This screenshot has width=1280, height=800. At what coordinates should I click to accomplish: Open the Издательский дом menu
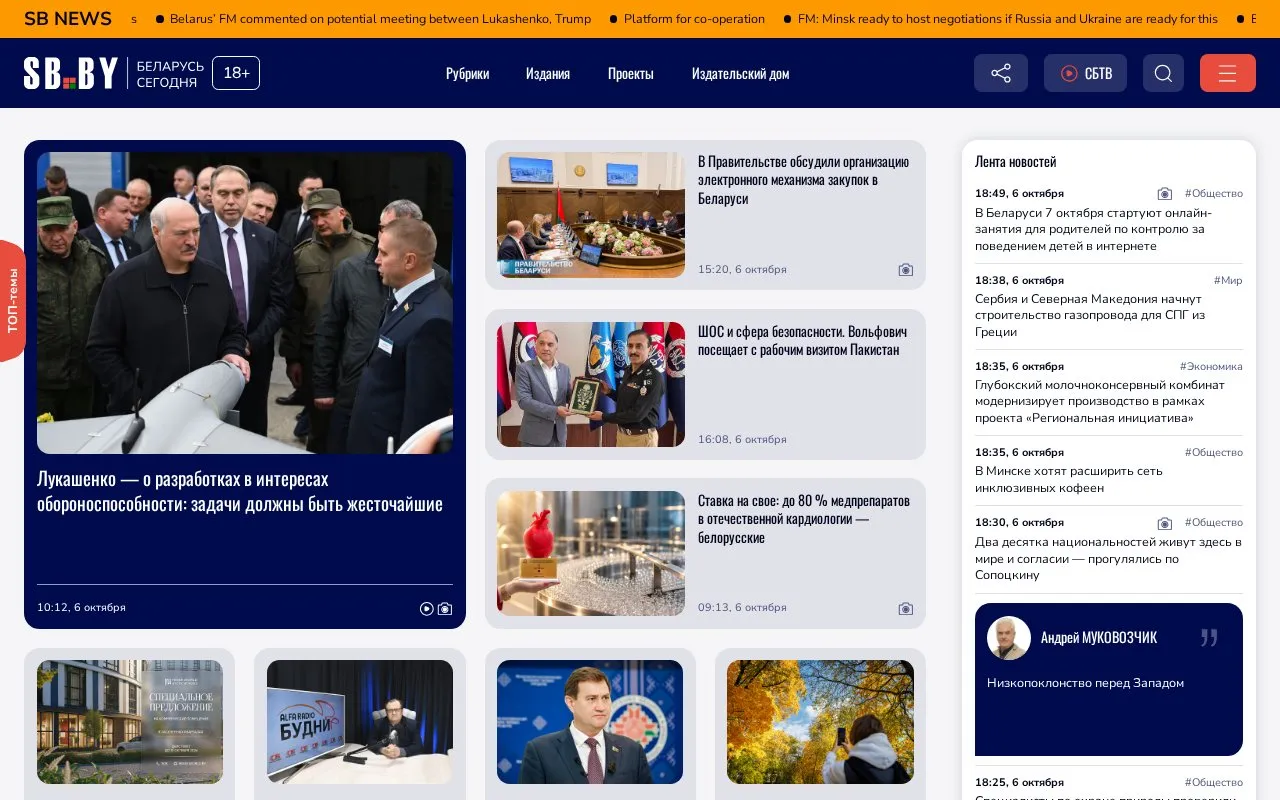[x=740, y=73]
